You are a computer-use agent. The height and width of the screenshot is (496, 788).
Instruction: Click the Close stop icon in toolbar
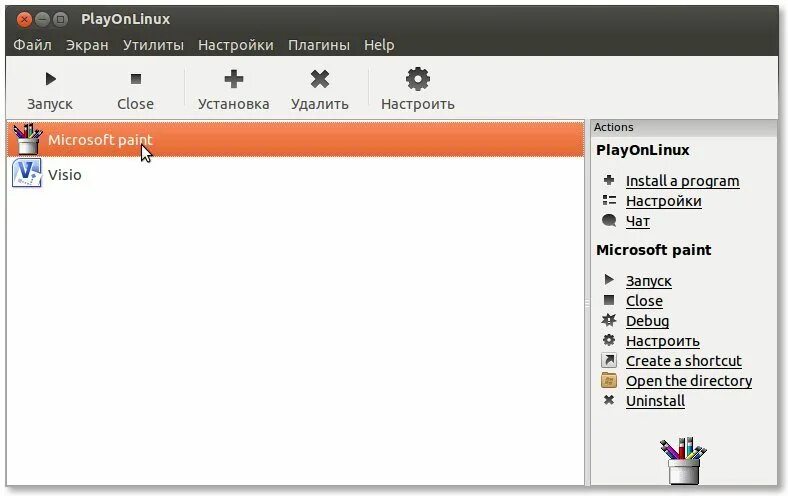(x=136, y=79)
